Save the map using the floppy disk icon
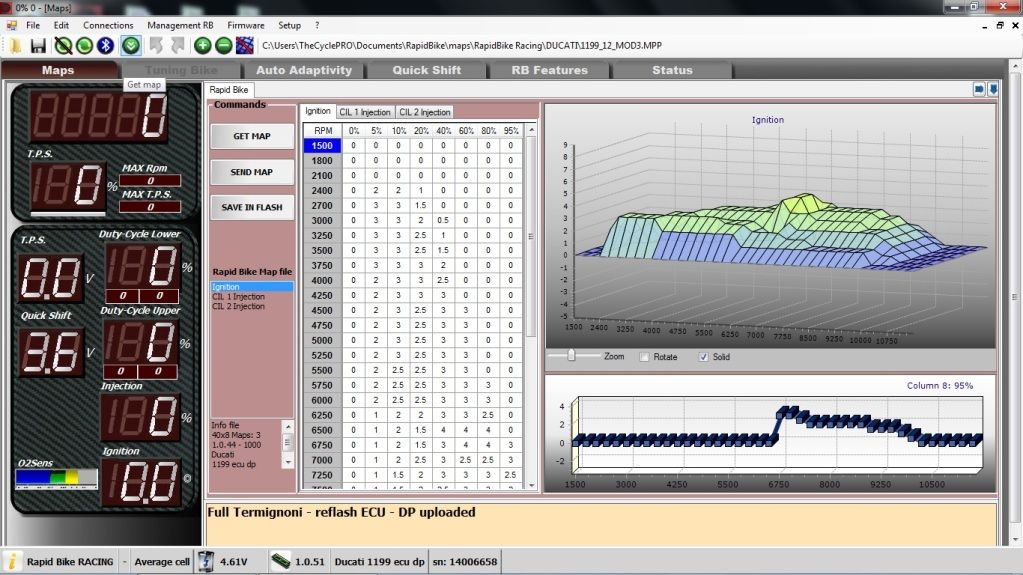Viewport: 1023px width, 575px height. coord(38,45)
